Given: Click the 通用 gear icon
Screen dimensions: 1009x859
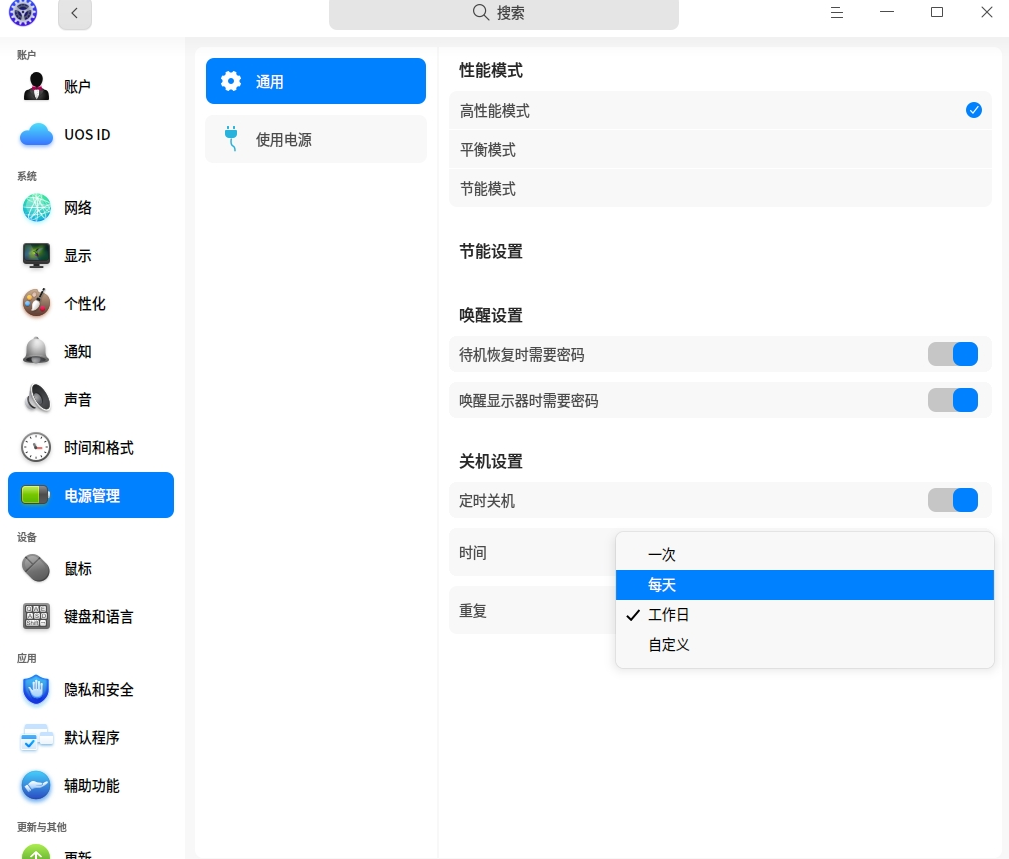Looking at the screenshot, I should (231, 81).
